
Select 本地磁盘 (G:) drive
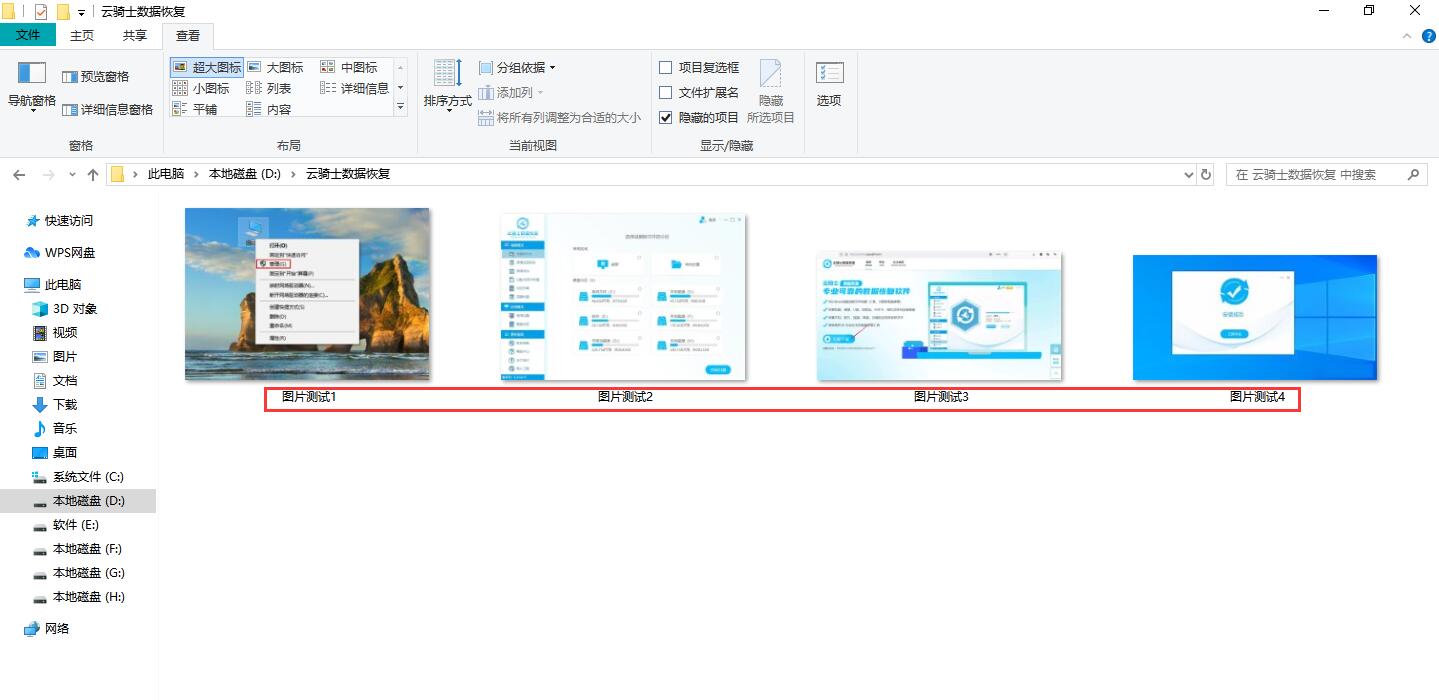78,572
